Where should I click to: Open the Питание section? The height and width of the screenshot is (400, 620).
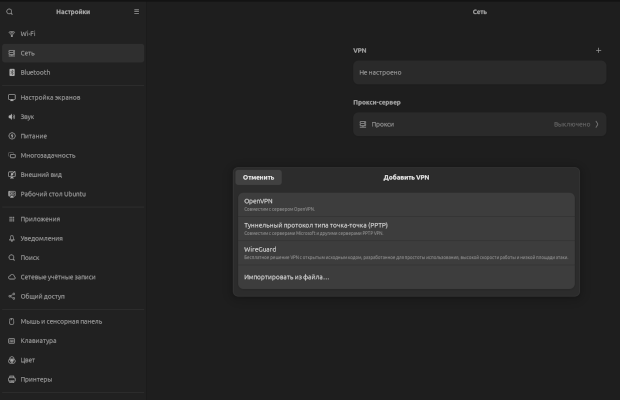[73, 136]
